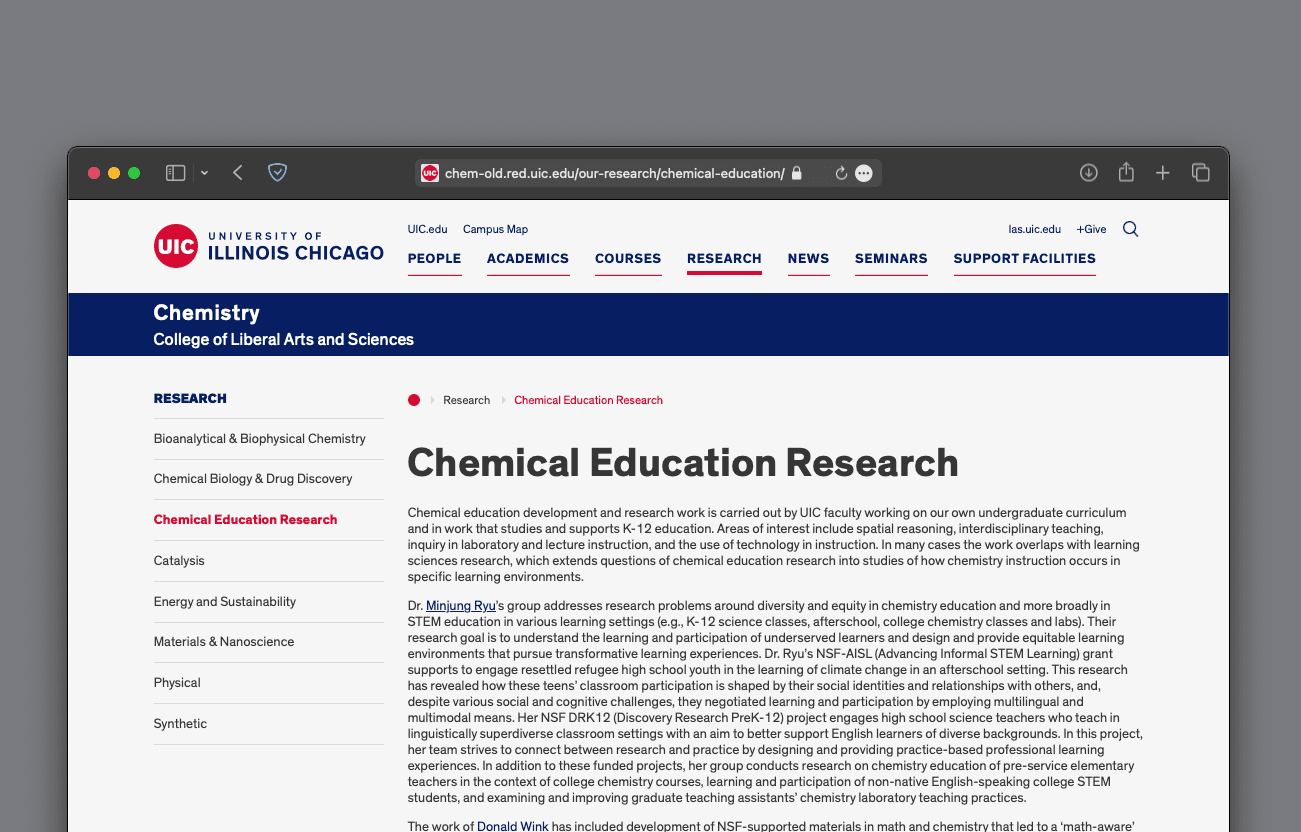This screenshot has height=832, width=1301.
Task: Open sidebar options dropdown chevron
Action: coord(204,173)
